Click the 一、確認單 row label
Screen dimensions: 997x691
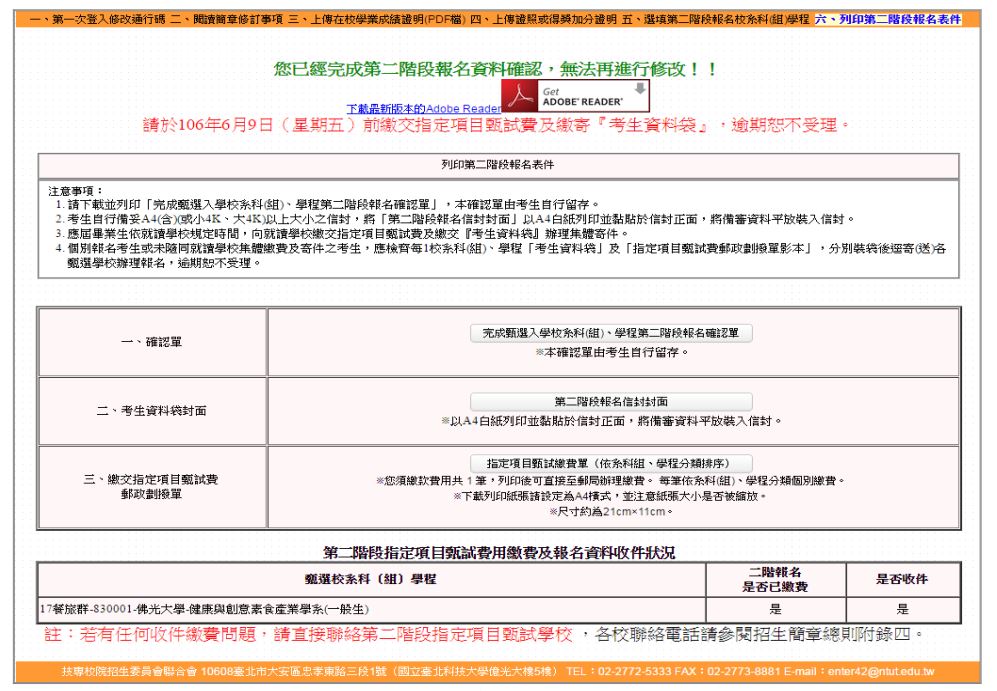coord(152,342)
